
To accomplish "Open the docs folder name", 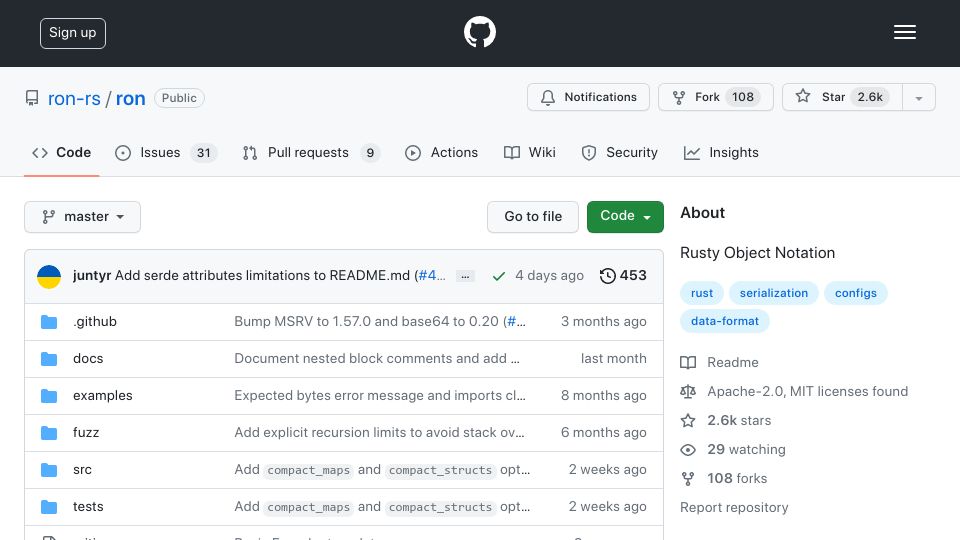I will (x=88, y=359).
